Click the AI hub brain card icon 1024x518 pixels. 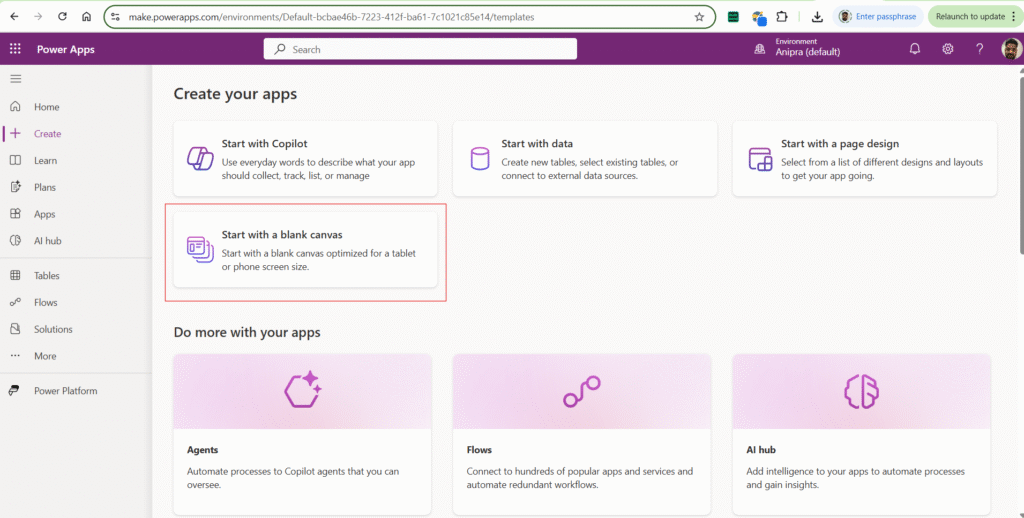(861, 391)
